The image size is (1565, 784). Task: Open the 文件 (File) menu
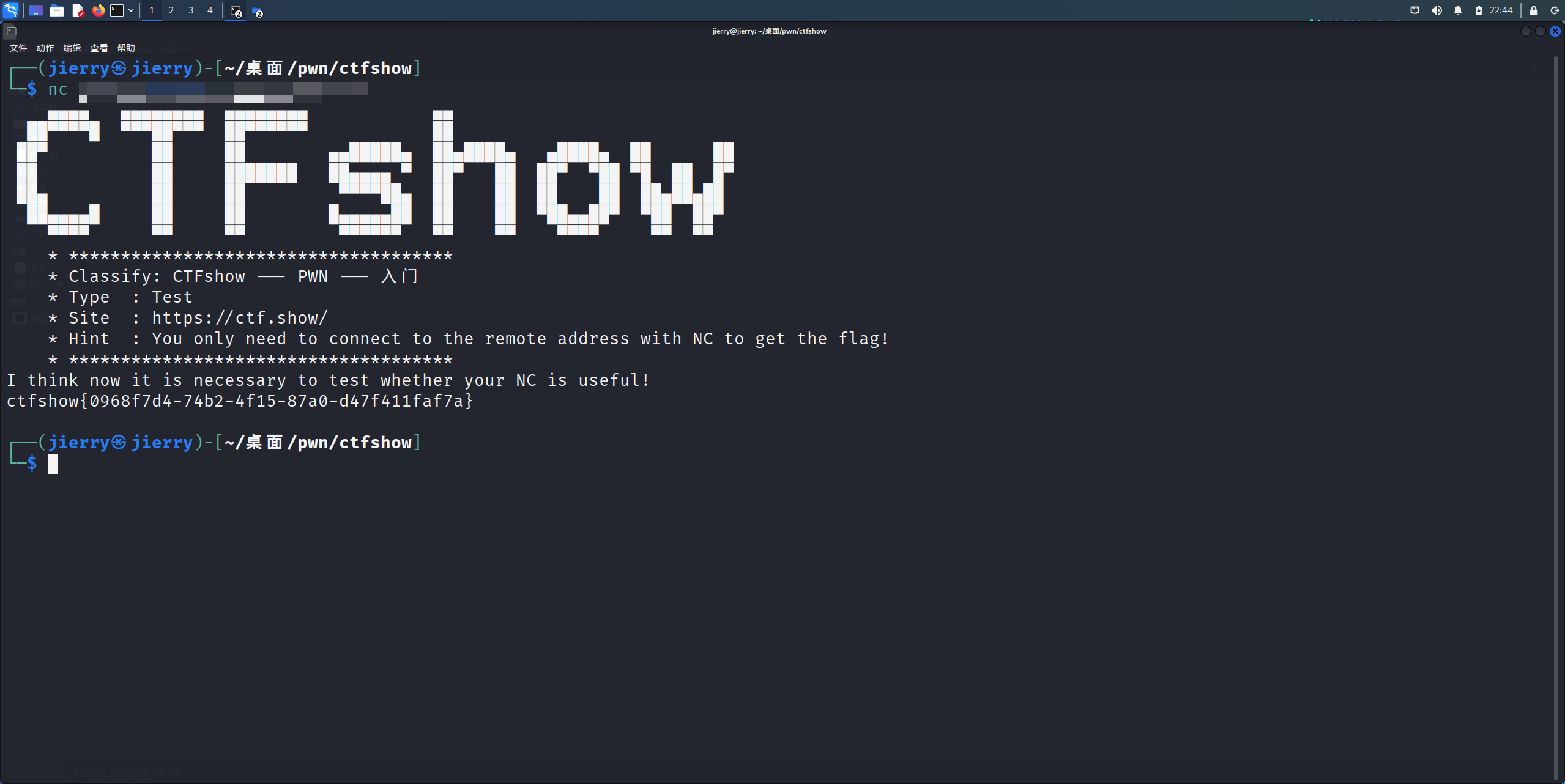click(18, 48)
